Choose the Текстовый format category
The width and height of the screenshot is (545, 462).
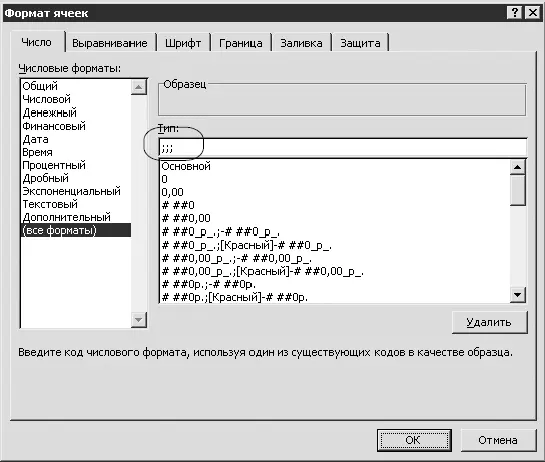pos(50,204)
